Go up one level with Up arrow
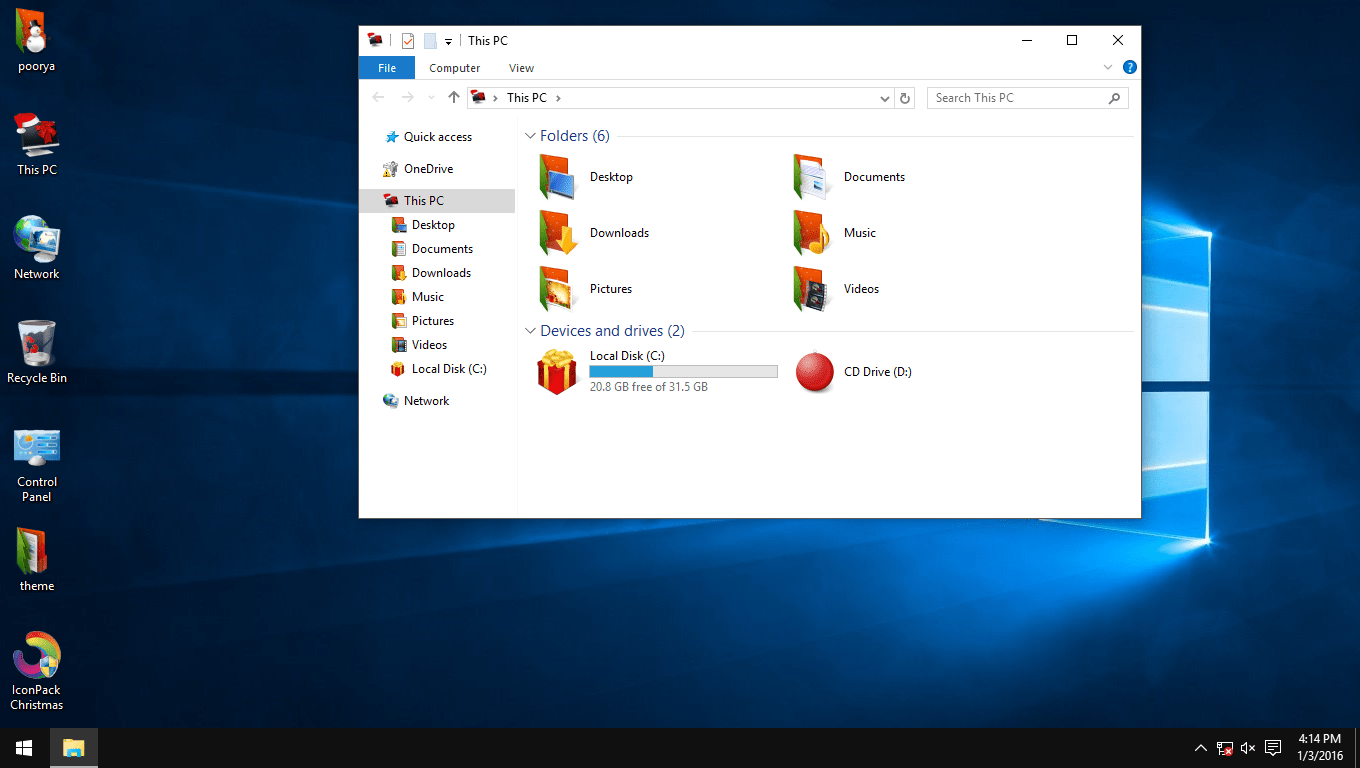This screenshot has height=768, width=1360. coord(454,98)
